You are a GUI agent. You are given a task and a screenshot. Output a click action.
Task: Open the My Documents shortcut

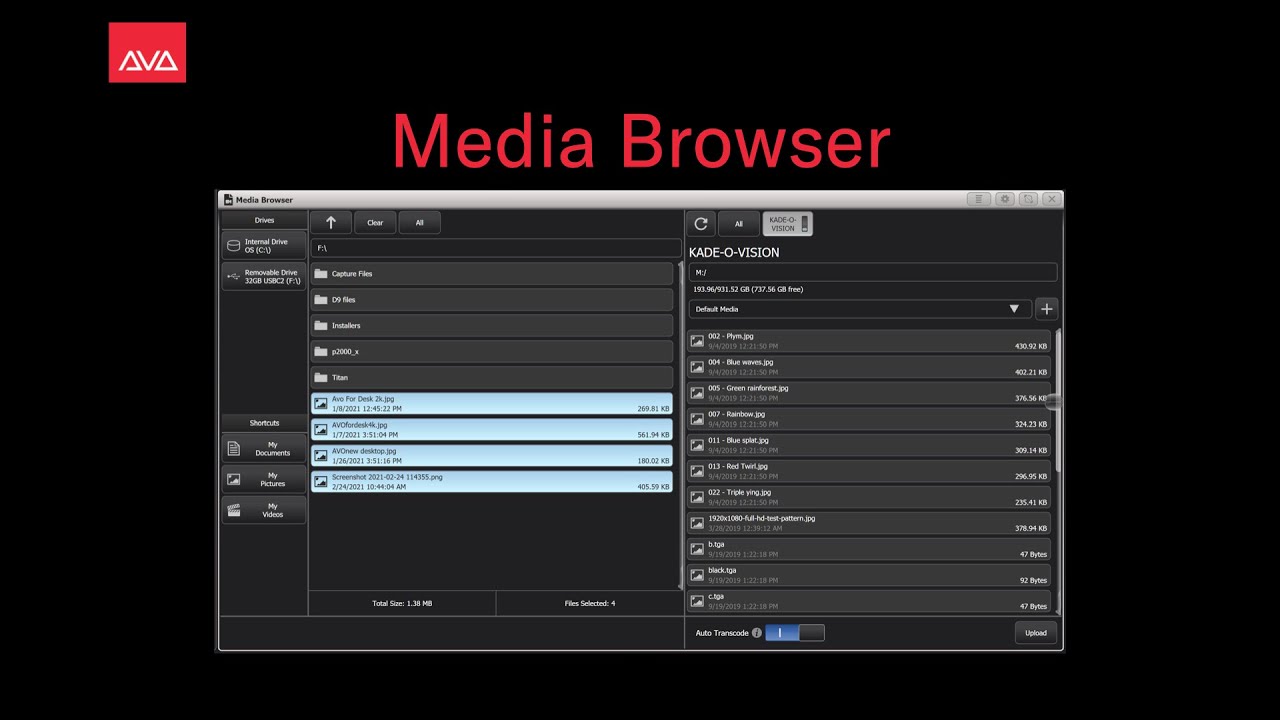(264, 449)
